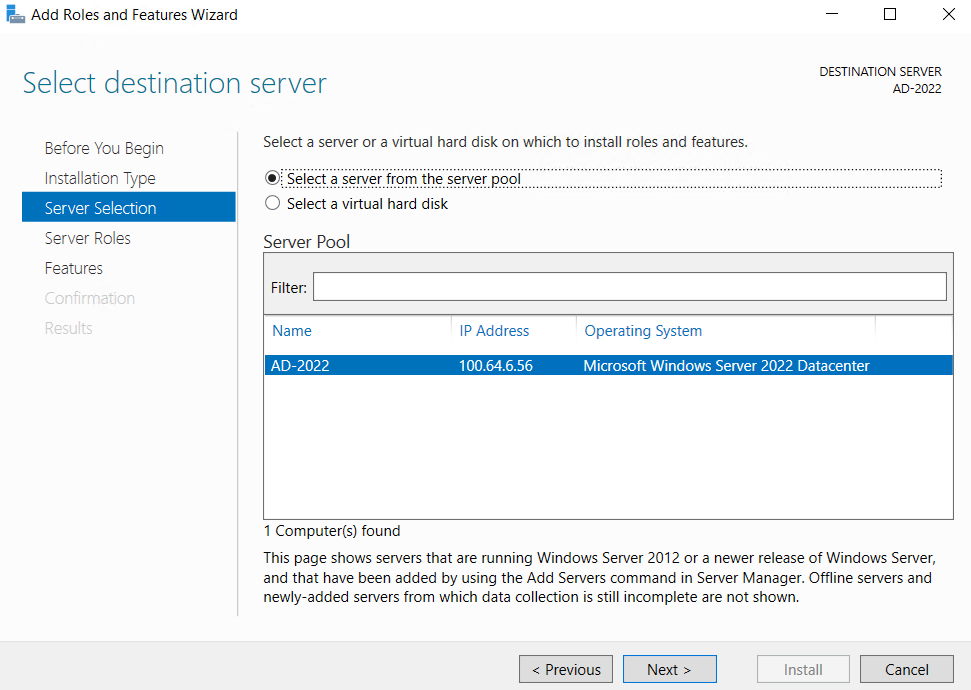Click the Filter text box
971x690 pixels.
tap(629, 287)
